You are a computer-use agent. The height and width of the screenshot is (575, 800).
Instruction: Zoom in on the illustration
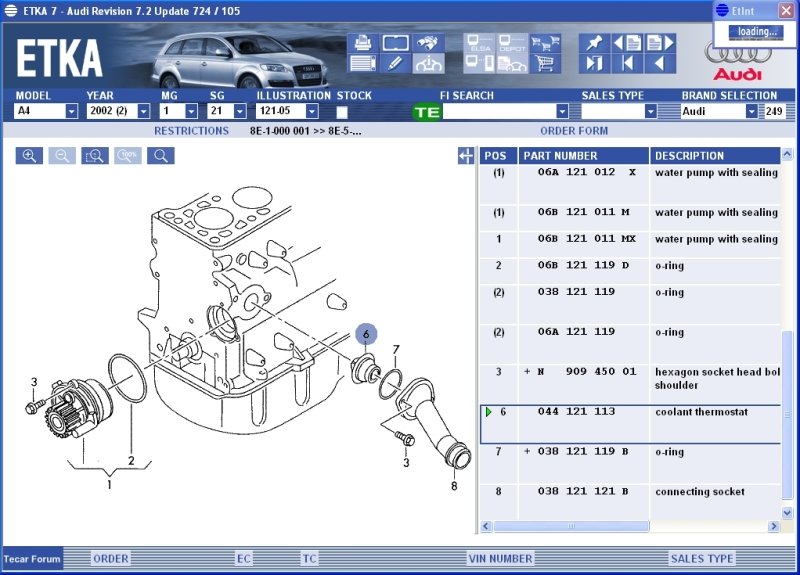[x=30, y=156]
